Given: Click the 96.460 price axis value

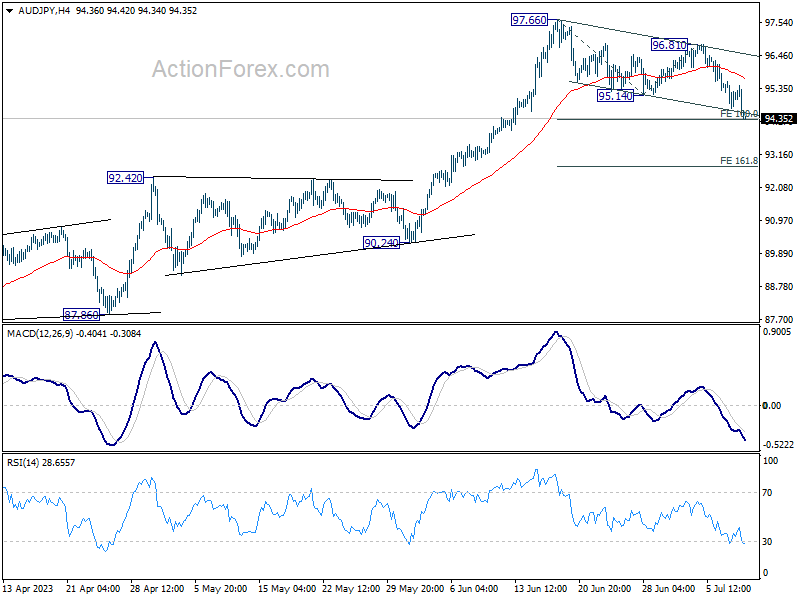Looking at the screenshot, I should (779, 56).
